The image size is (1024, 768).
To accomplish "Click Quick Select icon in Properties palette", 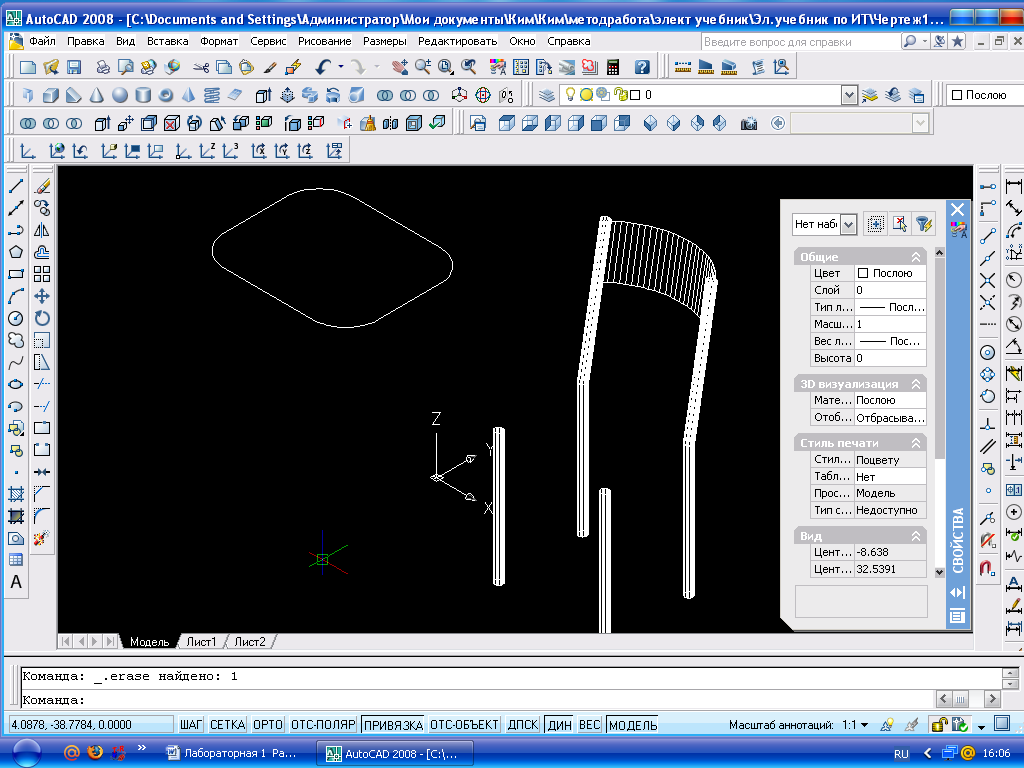I will click(x=923, y=224).
